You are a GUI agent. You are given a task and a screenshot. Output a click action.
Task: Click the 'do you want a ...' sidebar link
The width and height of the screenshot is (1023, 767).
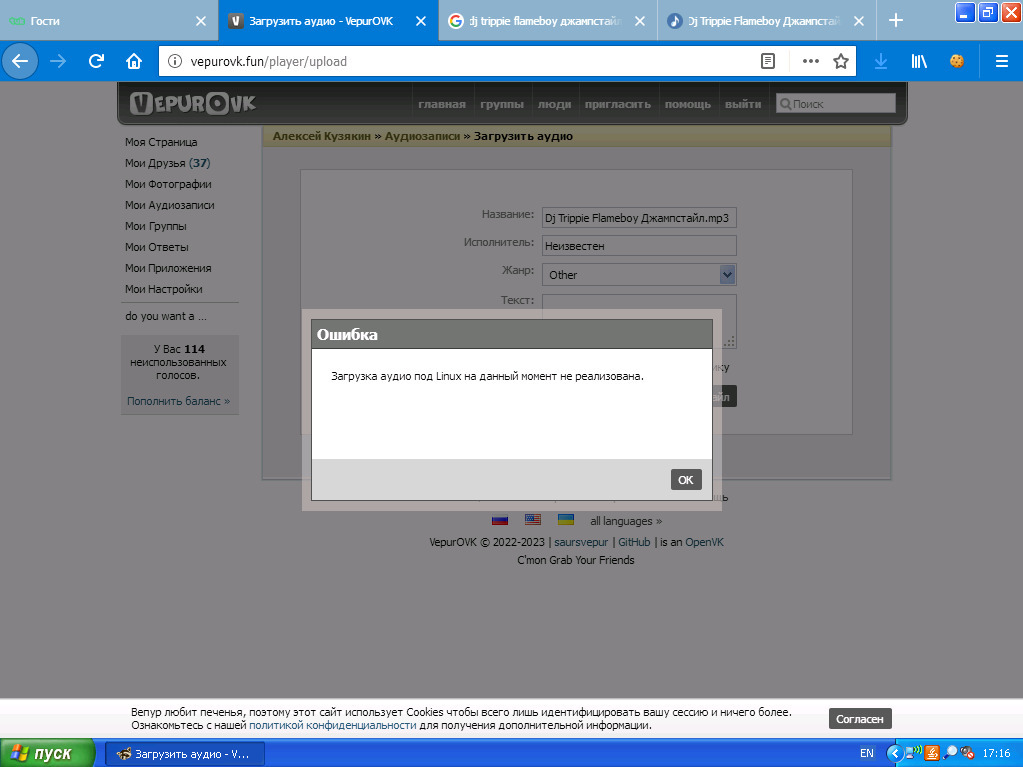click(x=166, y=316)
